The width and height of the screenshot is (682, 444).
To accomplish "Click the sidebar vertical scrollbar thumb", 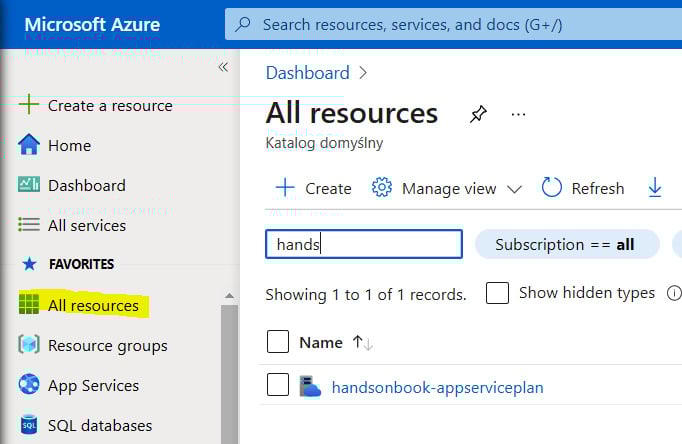I will coord(230,374).
